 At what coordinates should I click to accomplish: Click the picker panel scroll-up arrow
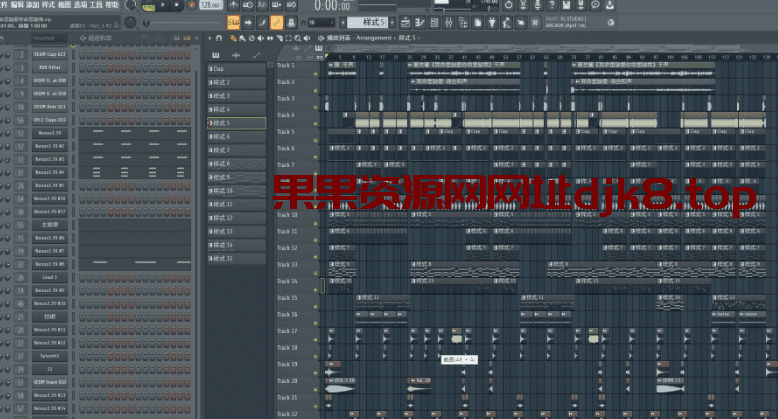(x=270, y=65)
